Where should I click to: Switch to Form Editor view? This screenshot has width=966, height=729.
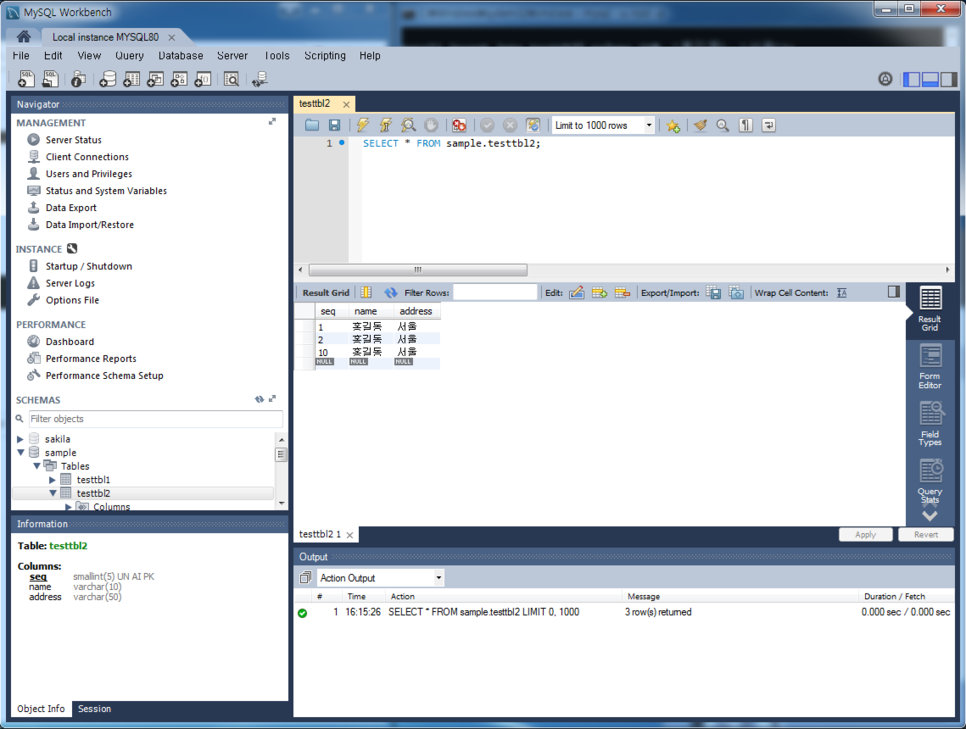(x=930, y=367)
